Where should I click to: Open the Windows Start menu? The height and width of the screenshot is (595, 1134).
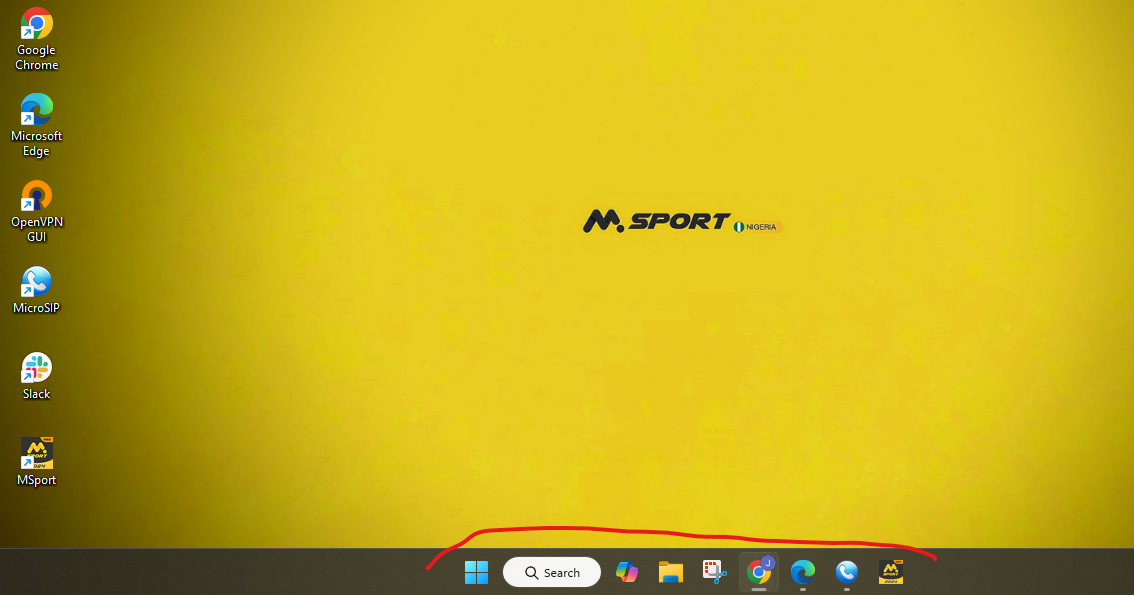477,573
